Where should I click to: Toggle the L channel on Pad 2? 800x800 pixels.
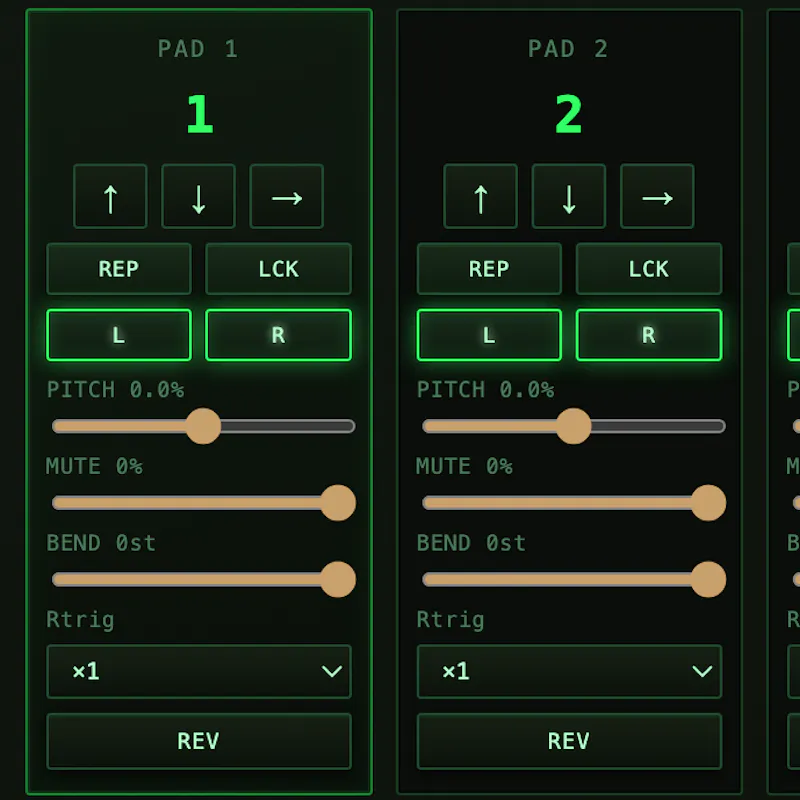click(x=489, y=335)
